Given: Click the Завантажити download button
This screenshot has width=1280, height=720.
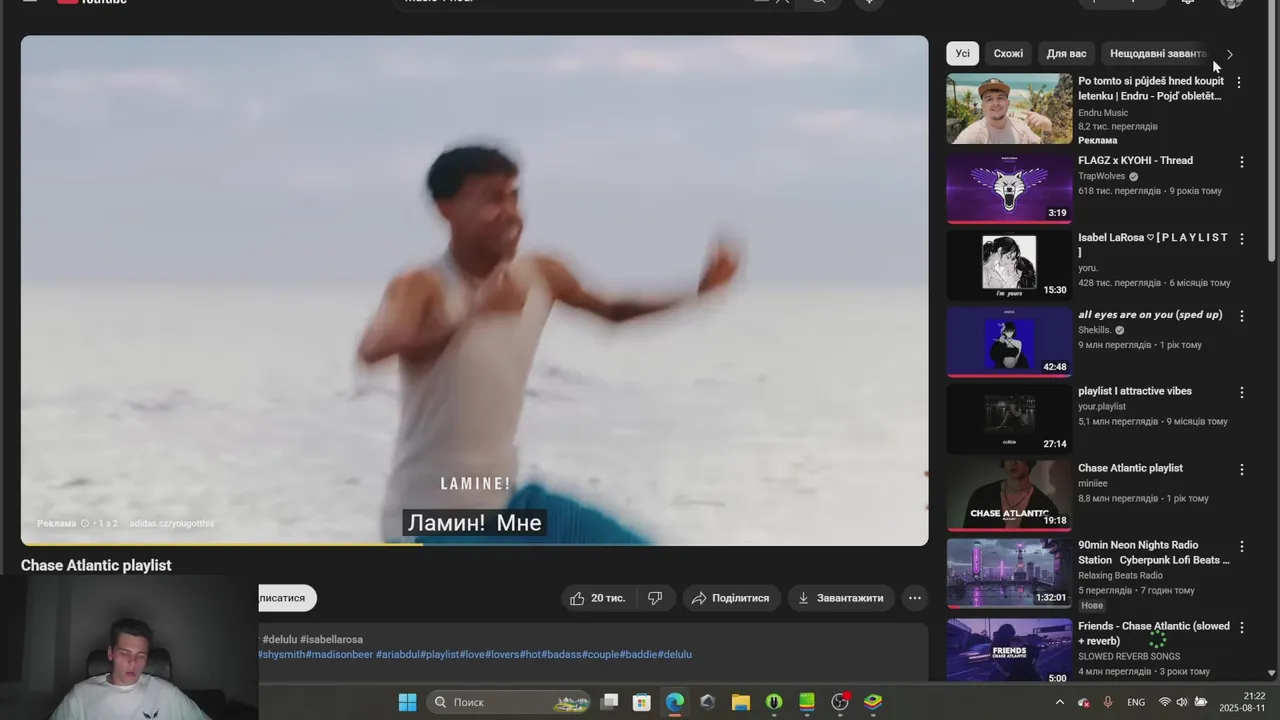Looking at the screenshot, I should coord(840,598).
